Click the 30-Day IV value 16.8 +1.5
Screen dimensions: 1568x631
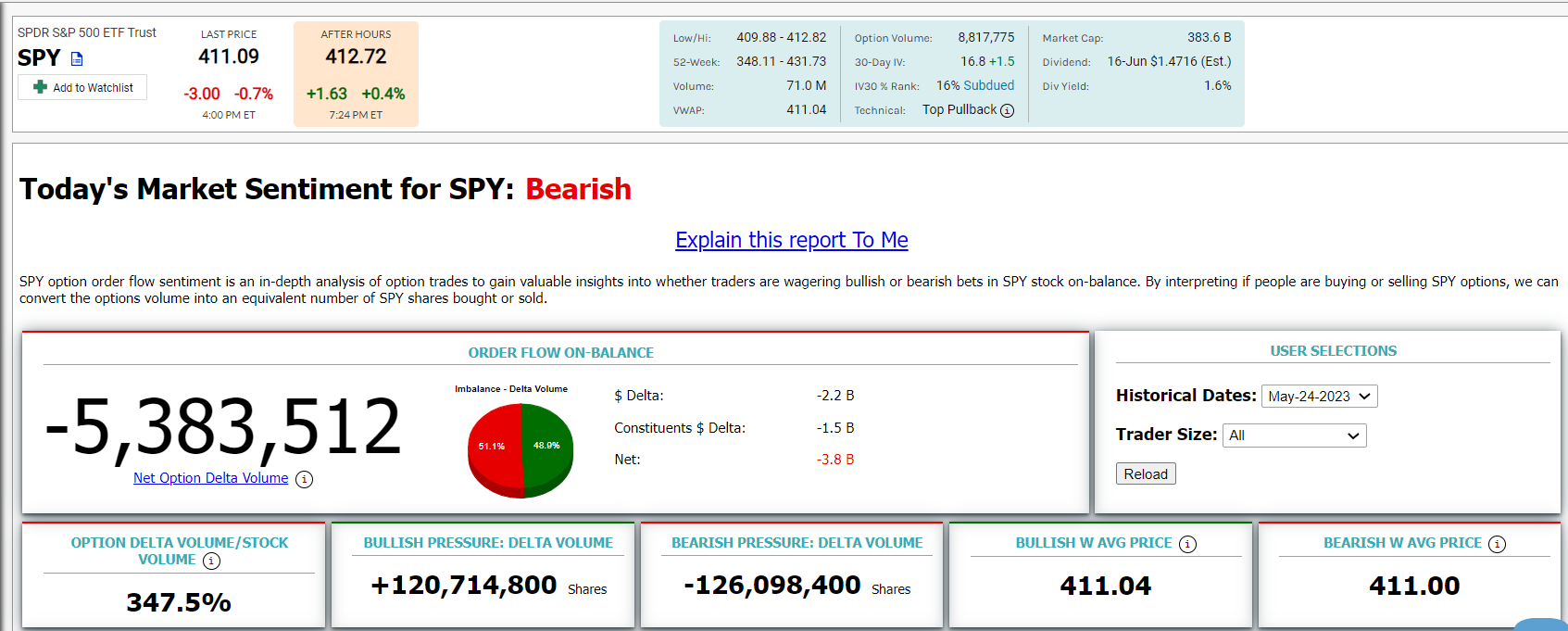(x=987, y=61)
